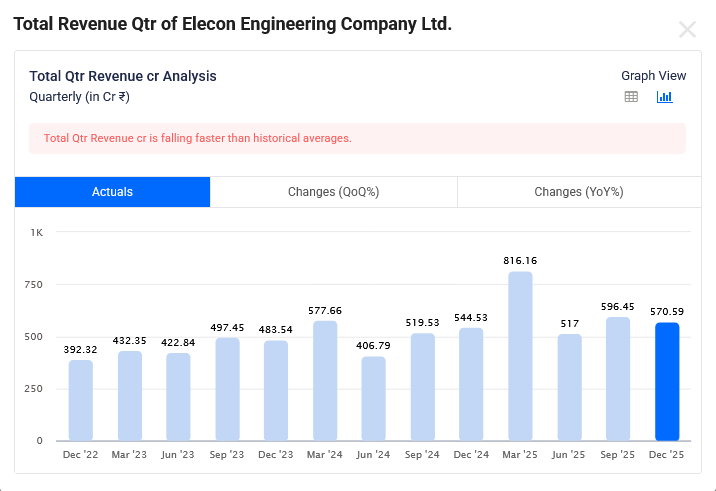Viewport: 716px width, 491px height.
Task: Select the Sep '23 bar
Action: pos(227,389)
